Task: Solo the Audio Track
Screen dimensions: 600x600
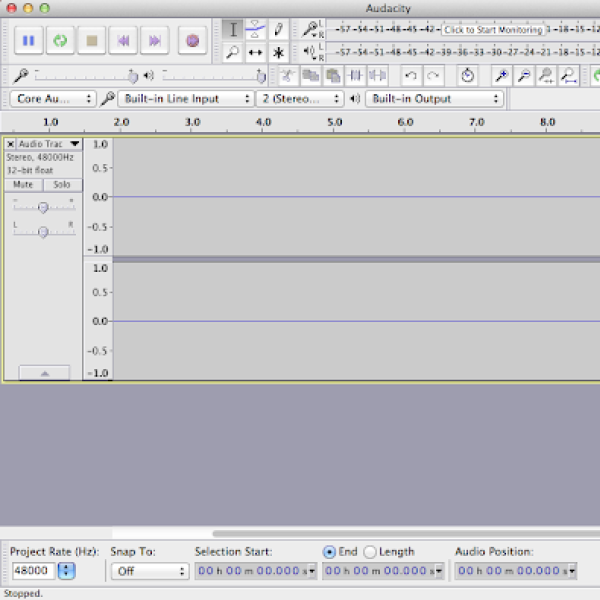Action: (62, 185)
